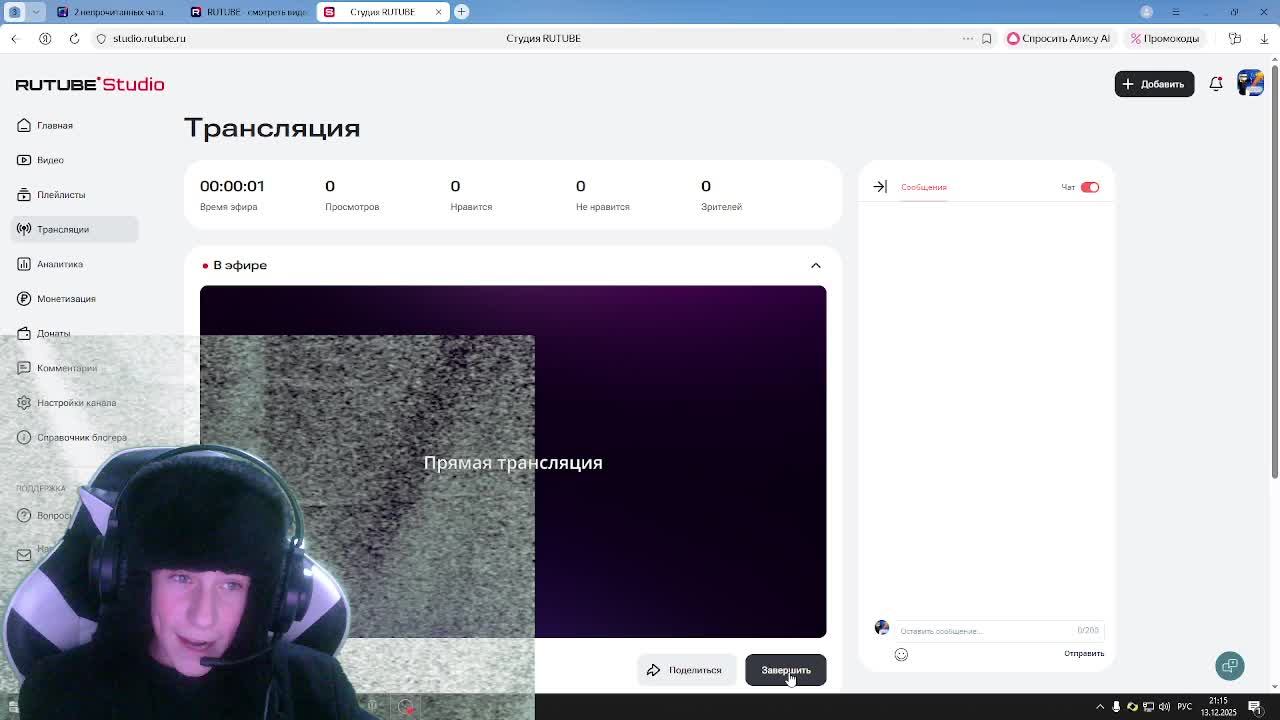Open Плейлисты in the sidebar
The height and width of the screenshot is (720, 1280).
(x=51, y=195)
